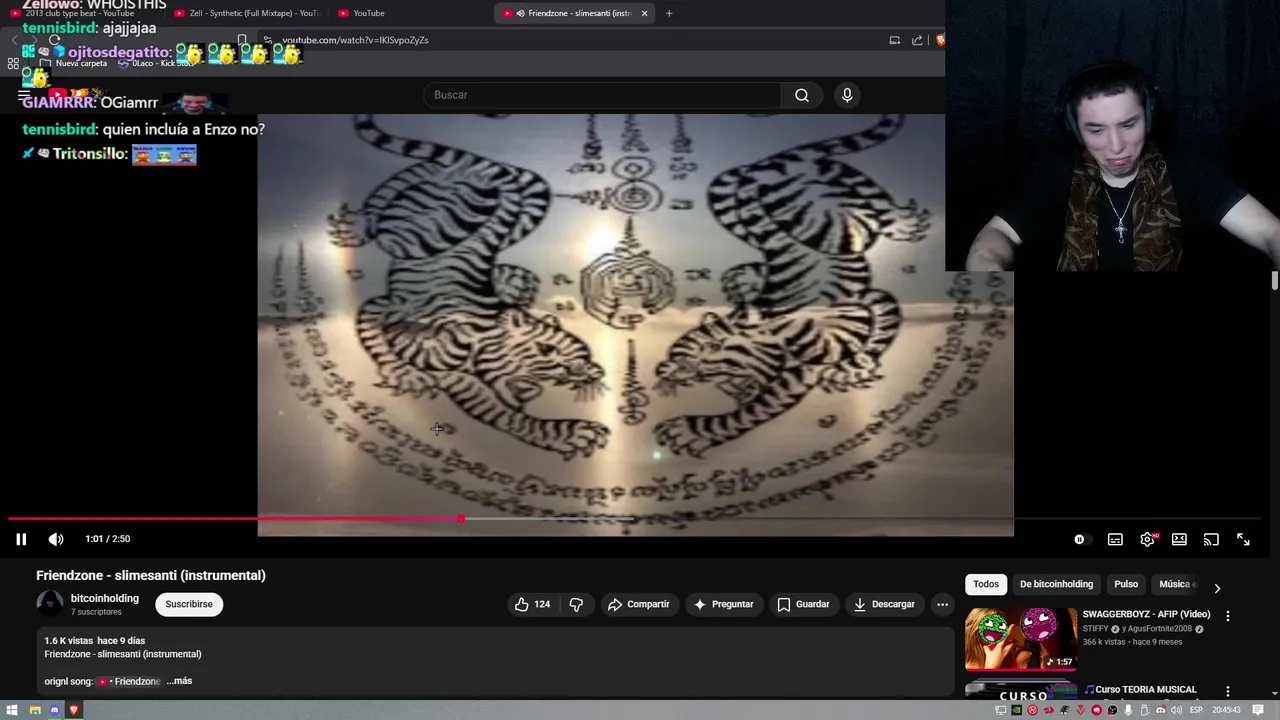This screenshot has height=720, width=1280.
Task: Pause the video with the pause button
Action: point(21,539)
